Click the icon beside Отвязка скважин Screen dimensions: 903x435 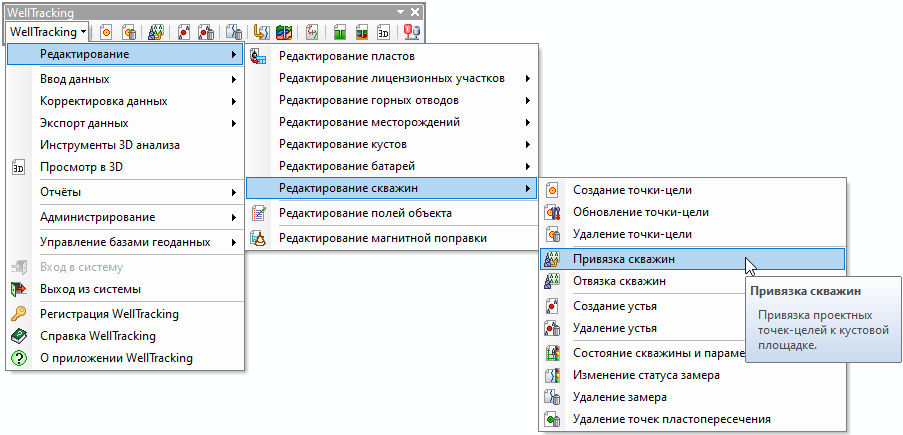click(553, 281)
